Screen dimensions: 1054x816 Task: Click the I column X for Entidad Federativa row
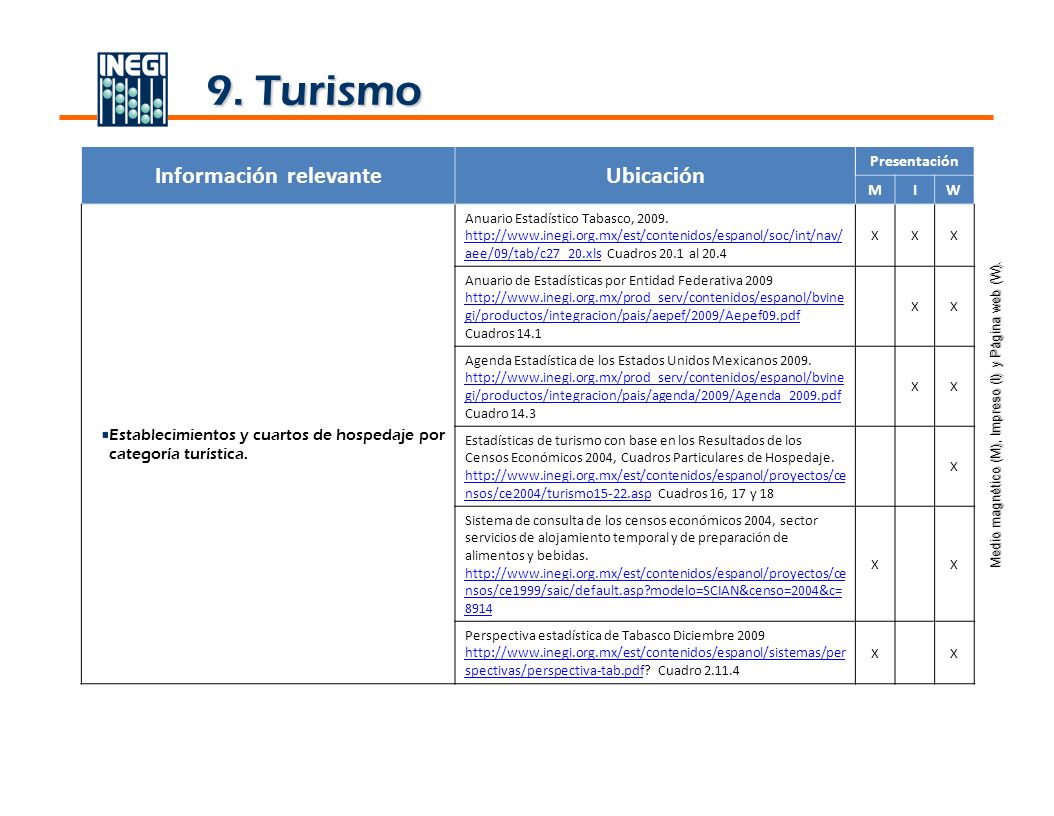[x=914, y=307]
